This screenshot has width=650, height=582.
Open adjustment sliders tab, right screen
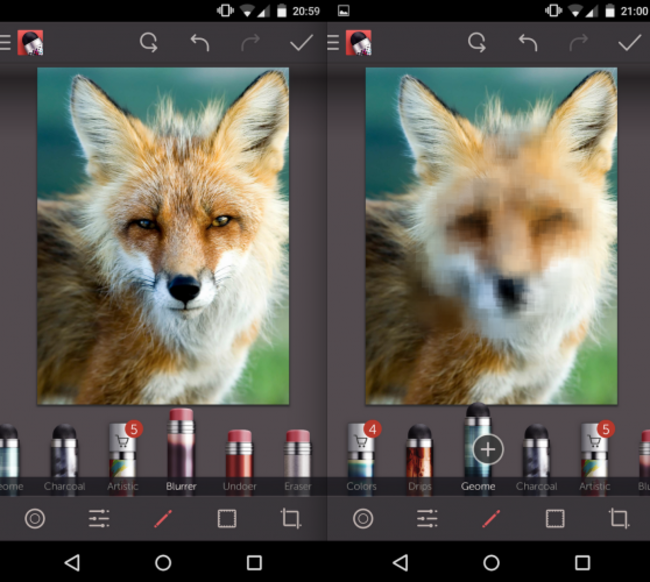click(x=427, y=519)
